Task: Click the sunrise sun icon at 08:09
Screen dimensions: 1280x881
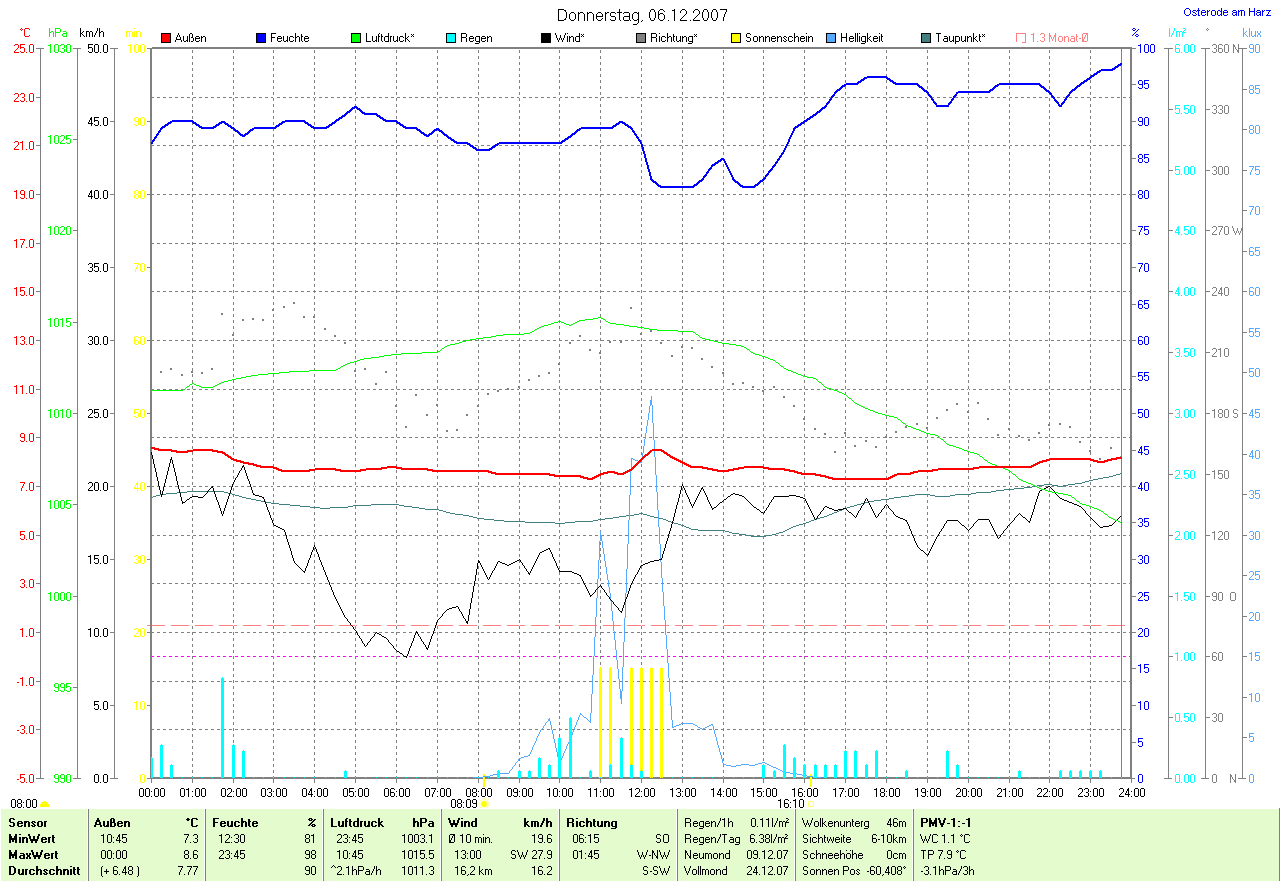Action: (485, 804)
